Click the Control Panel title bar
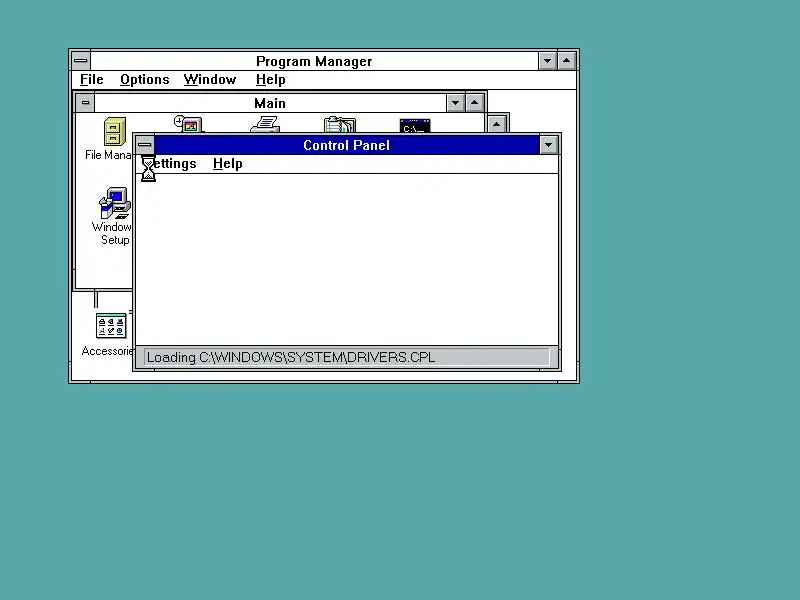 pyautogui.click(x=346, y=145)
